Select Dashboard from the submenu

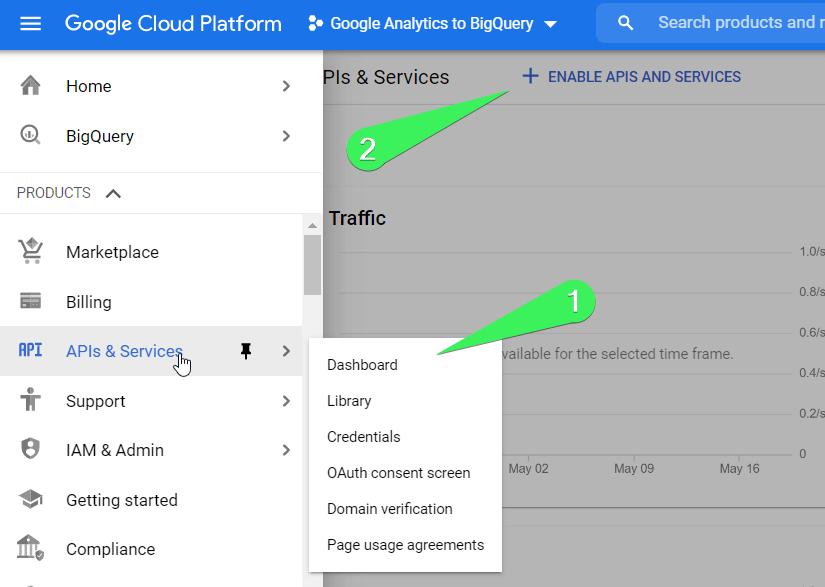pos(362,365)
